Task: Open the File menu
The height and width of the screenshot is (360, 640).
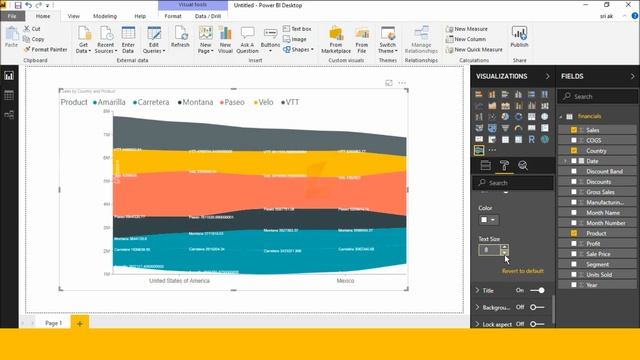Action: pos(12,16)
